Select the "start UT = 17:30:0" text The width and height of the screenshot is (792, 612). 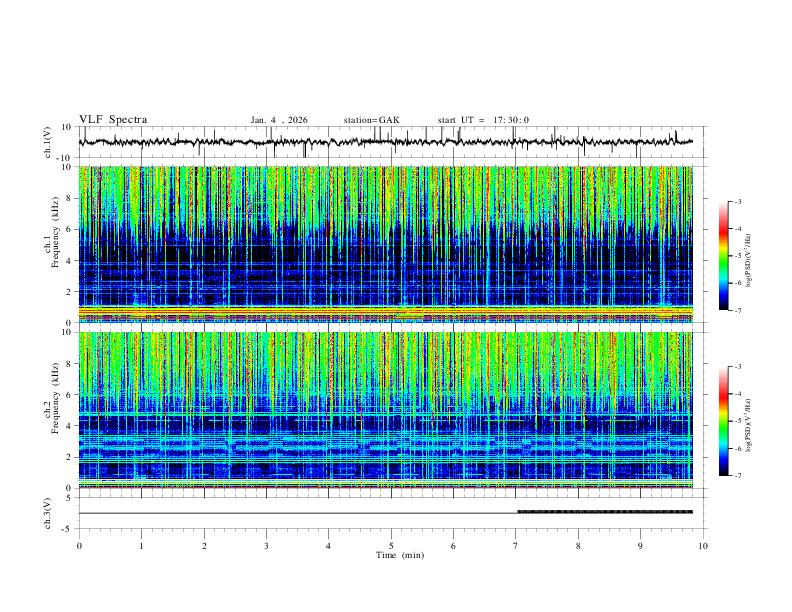click(x=483, y=120)
